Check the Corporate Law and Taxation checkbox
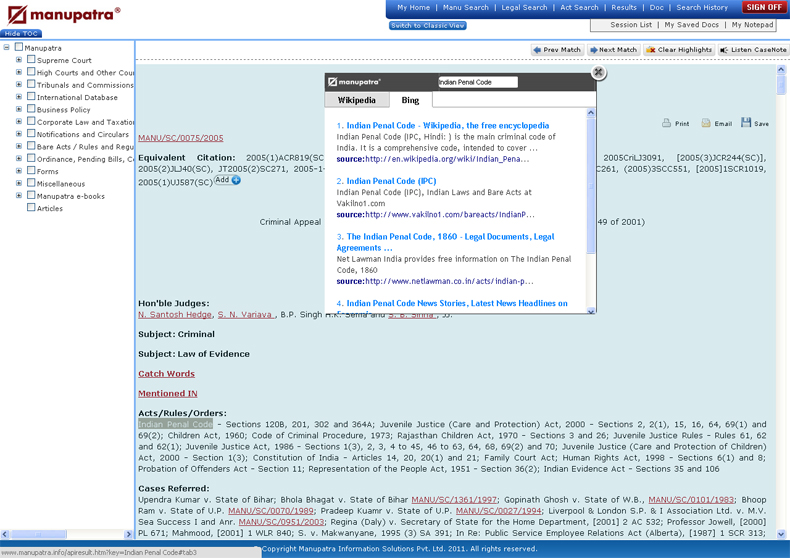This screenshot has width=790, height=558. pyautogui.click(x=31, y=121)
